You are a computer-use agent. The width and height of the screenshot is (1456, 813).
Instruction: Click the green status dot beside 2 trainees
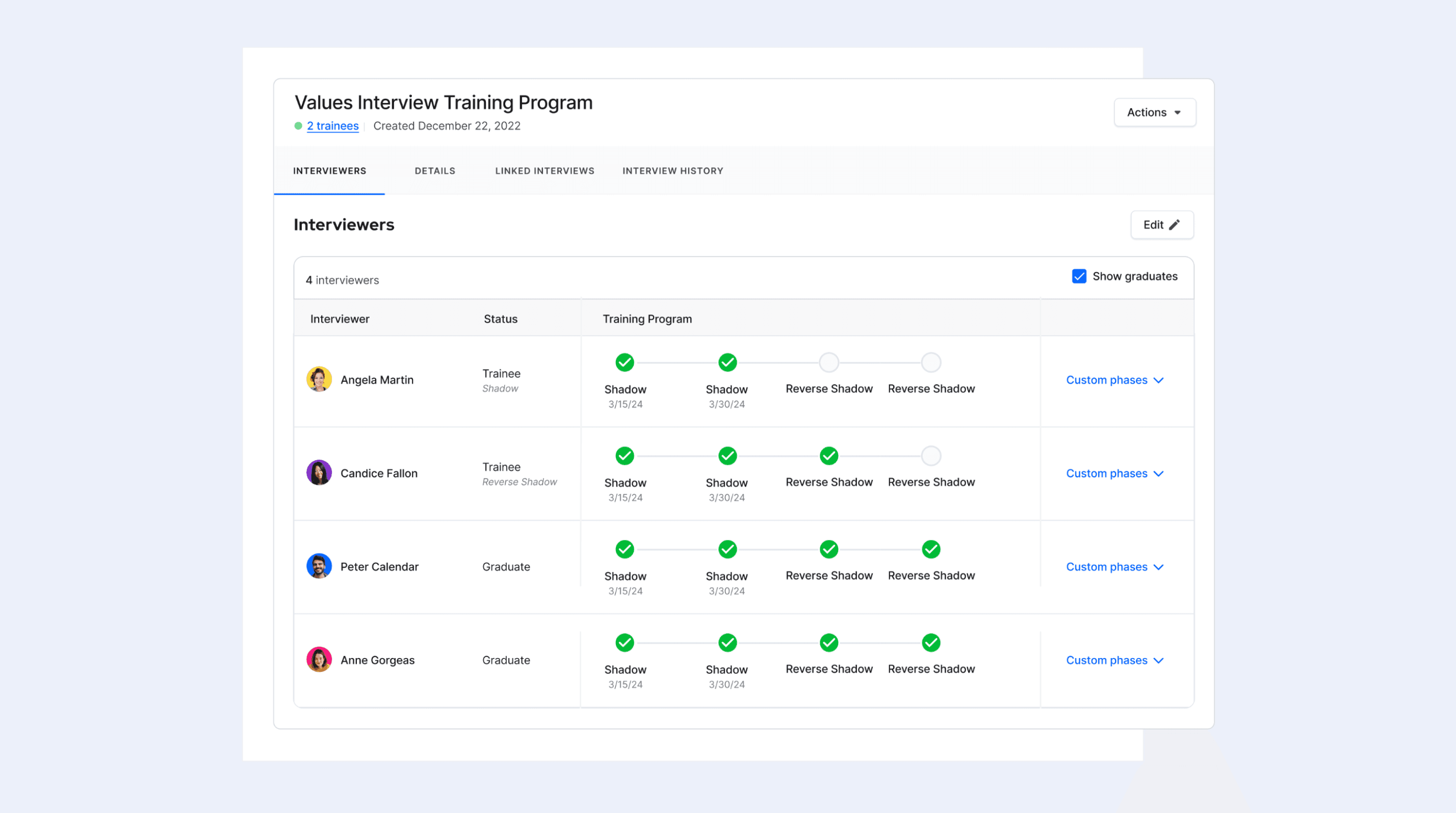[298, 125]
